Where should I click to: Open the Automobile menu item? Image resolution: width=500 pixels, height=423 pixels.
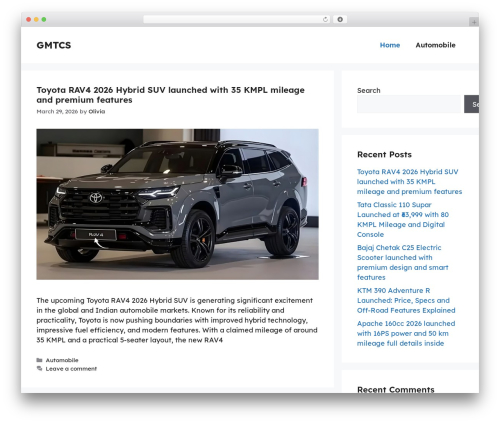pyautogui.click(x=435, y=45)
